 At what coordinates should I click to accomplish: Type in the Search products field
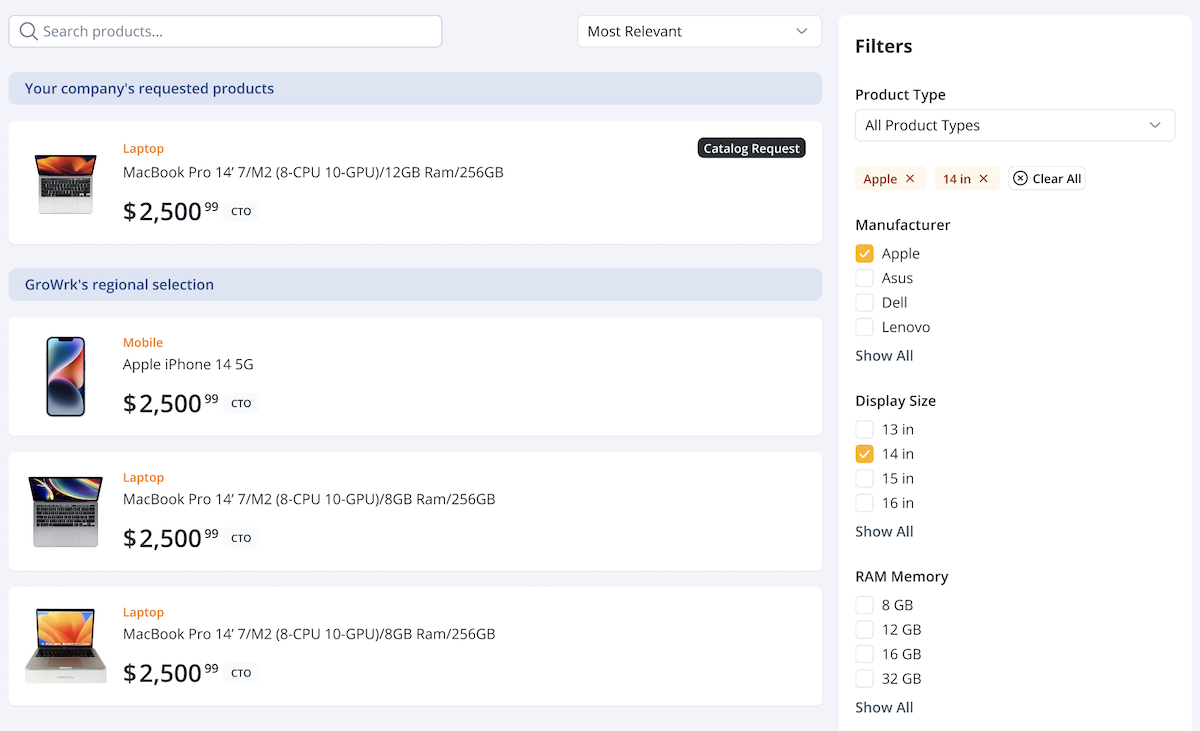tap(235, 32)
